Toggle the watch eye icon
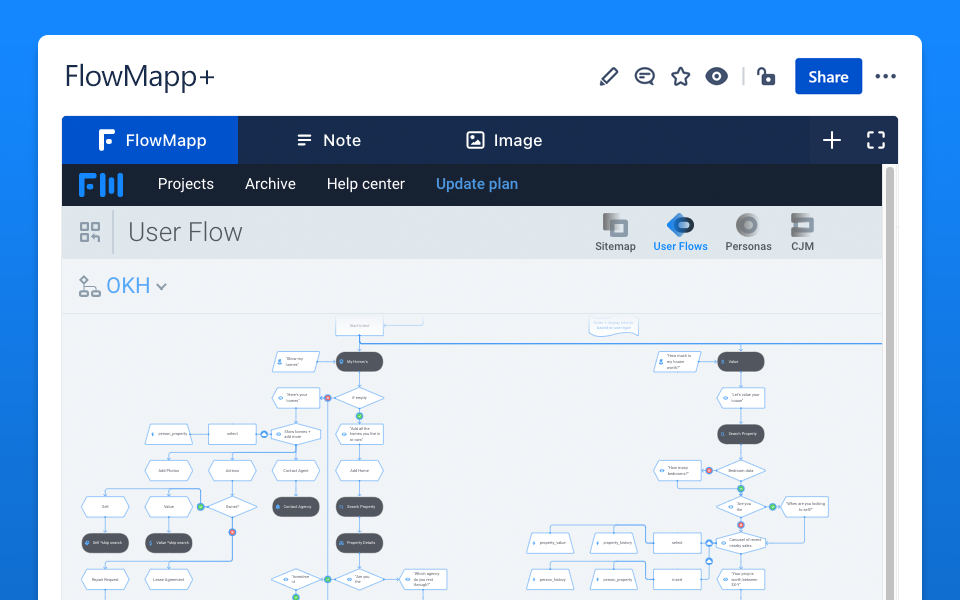960x600 pixels. 716,77
